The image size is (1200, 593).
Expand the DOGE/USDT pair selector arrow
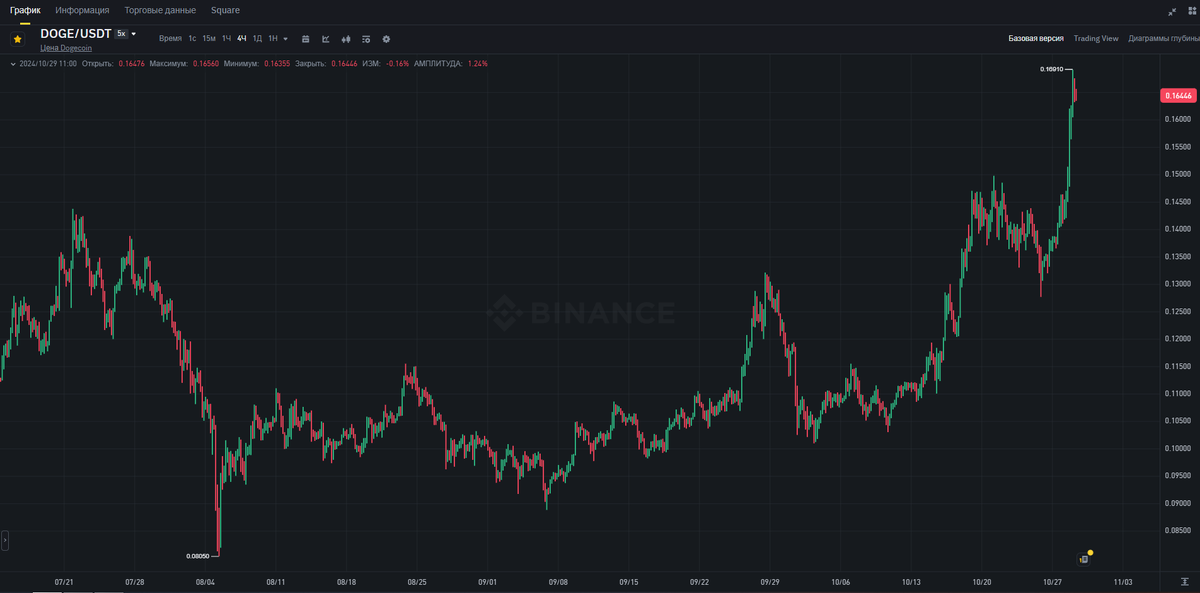[134, 34]
